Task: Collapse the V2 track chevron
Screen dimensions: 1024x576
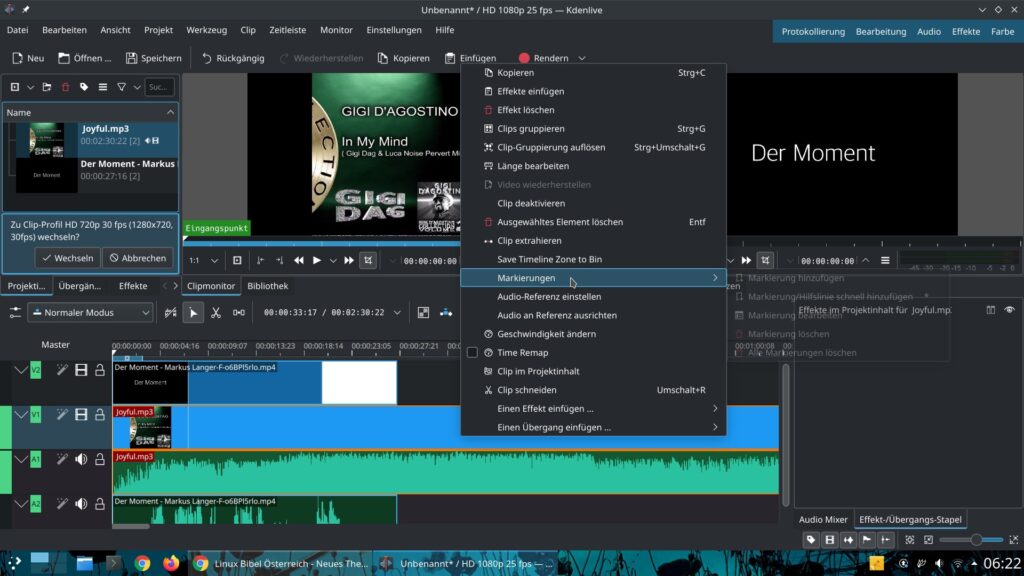Action: (21, 370)
